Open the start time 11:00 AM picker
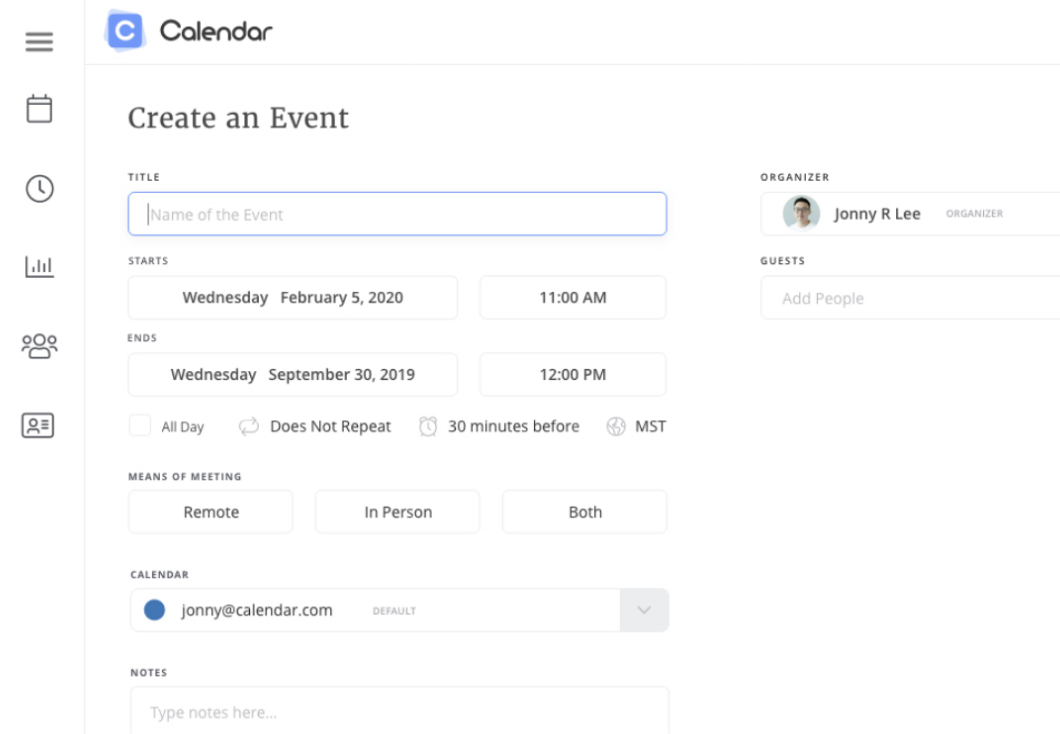 click(x=572, y=297)
